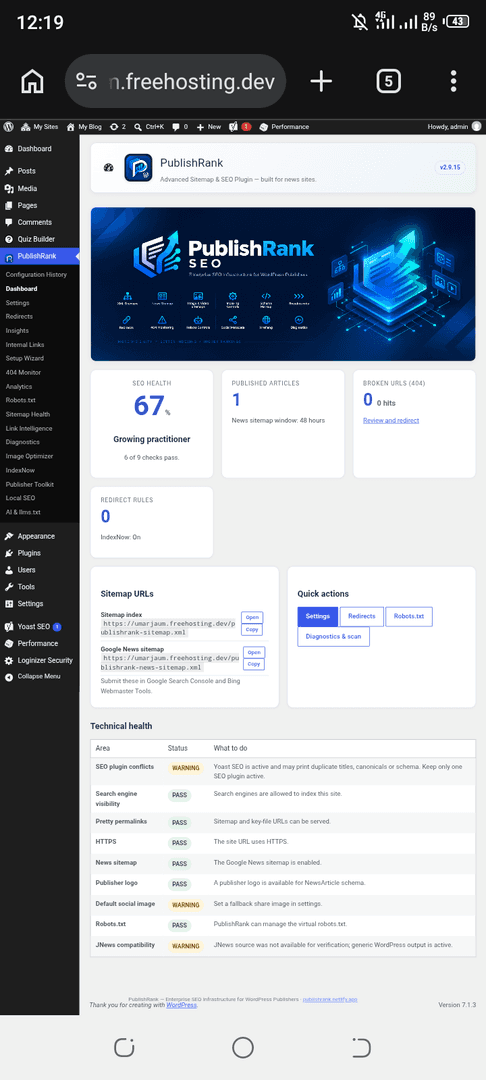Open the New content menu in admin bar

point(209,127)
